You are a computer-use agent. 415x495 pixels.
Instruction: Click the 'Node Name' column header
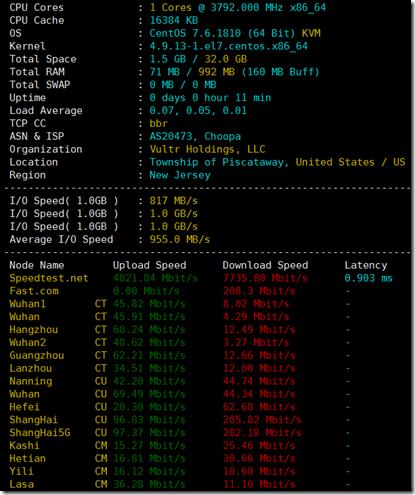(37, 265)
